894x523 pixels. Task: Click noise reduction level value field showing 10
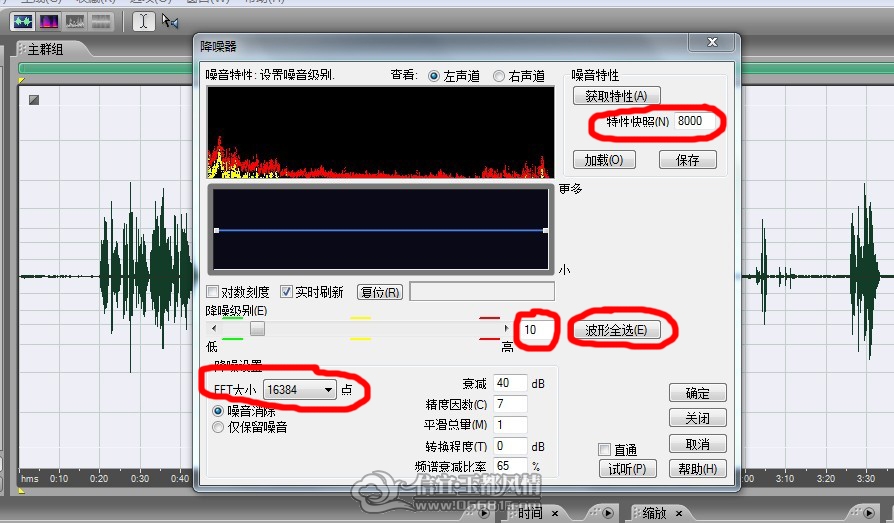click(536, 330)
